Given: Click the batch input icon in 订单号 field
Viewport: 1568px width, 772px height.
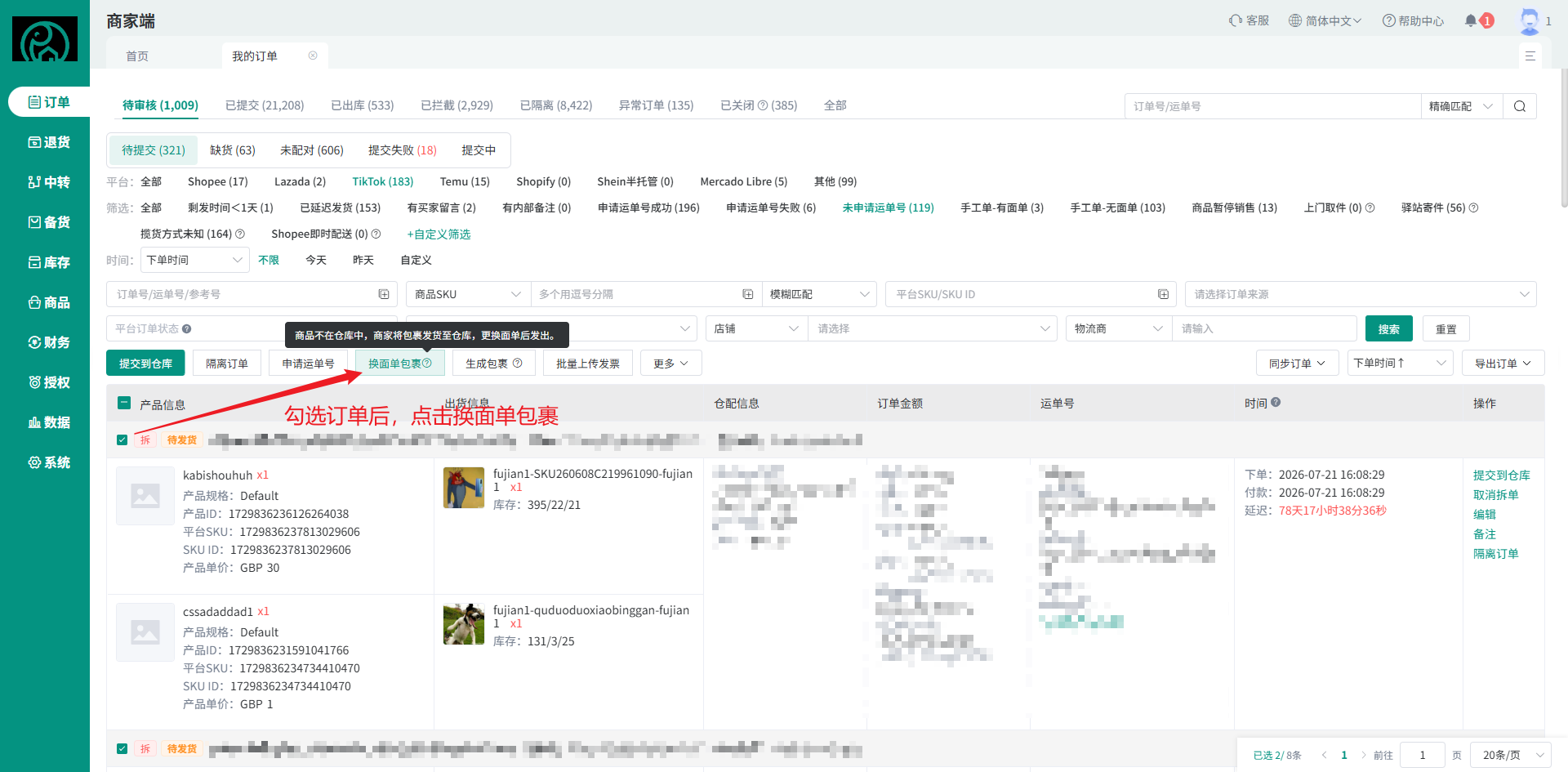Looking at the screenshot, I should (x=384, y=294).
